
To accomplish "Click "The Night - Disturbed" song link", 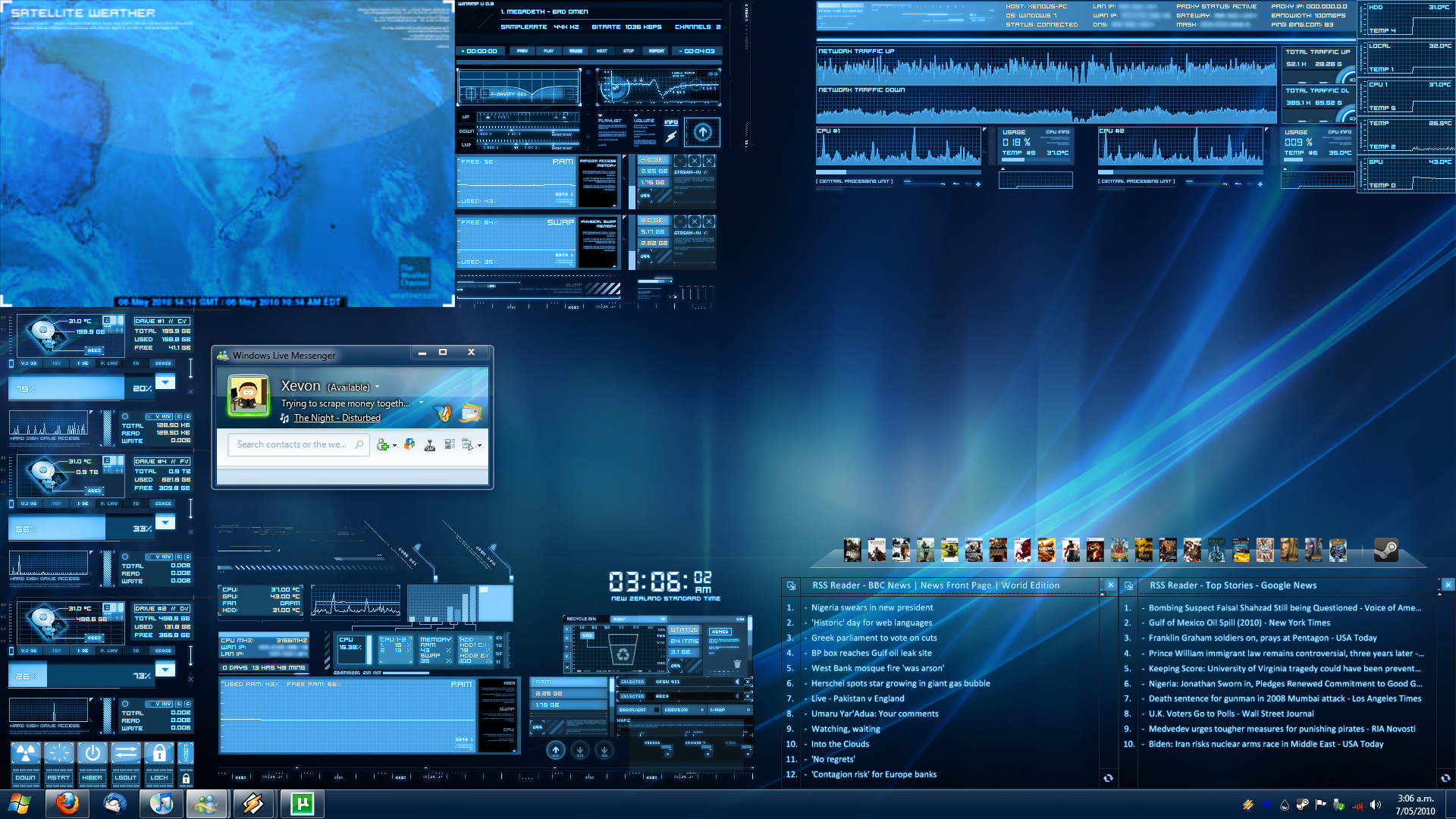I will click(x=337, y=418).
